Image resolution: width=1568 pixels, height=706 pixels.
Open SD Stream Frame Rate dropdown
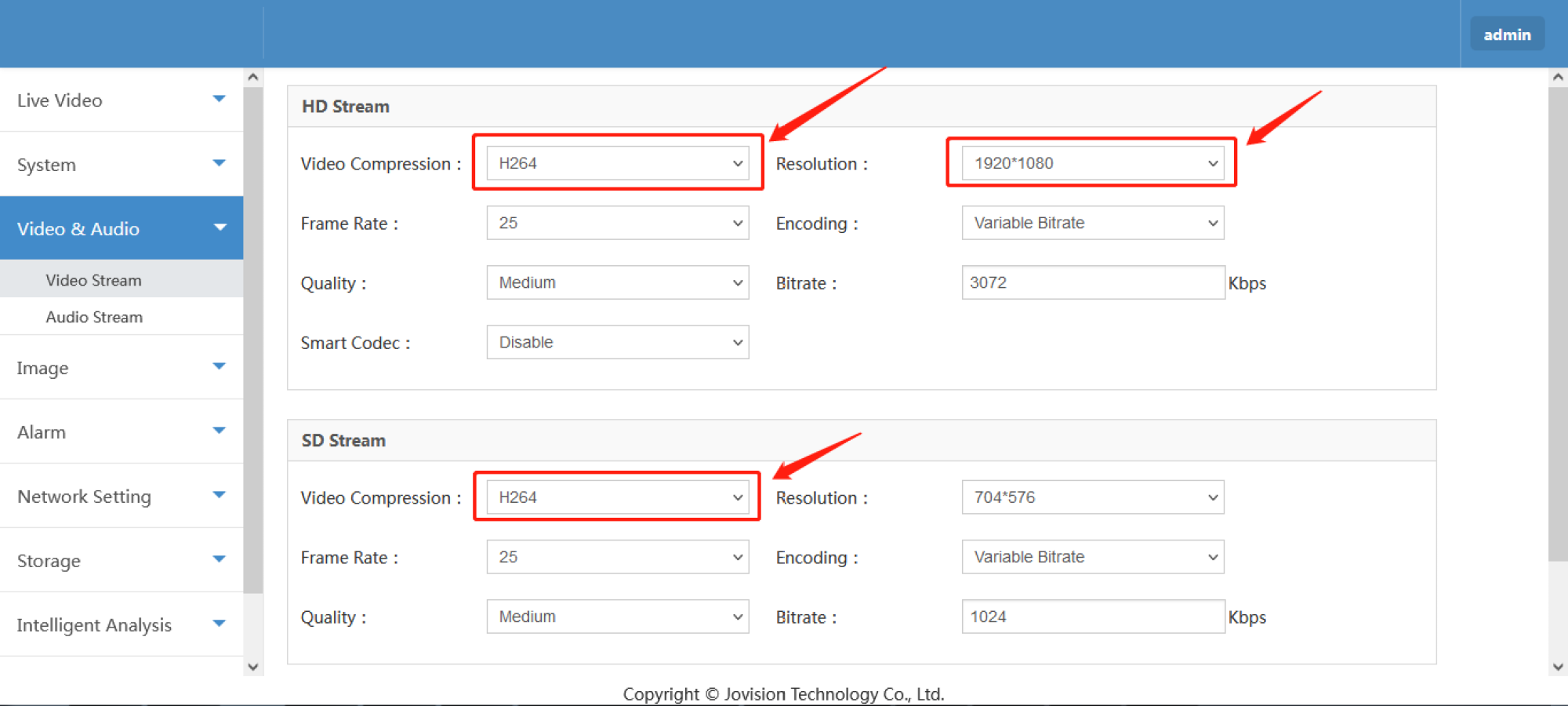(617, 557)
